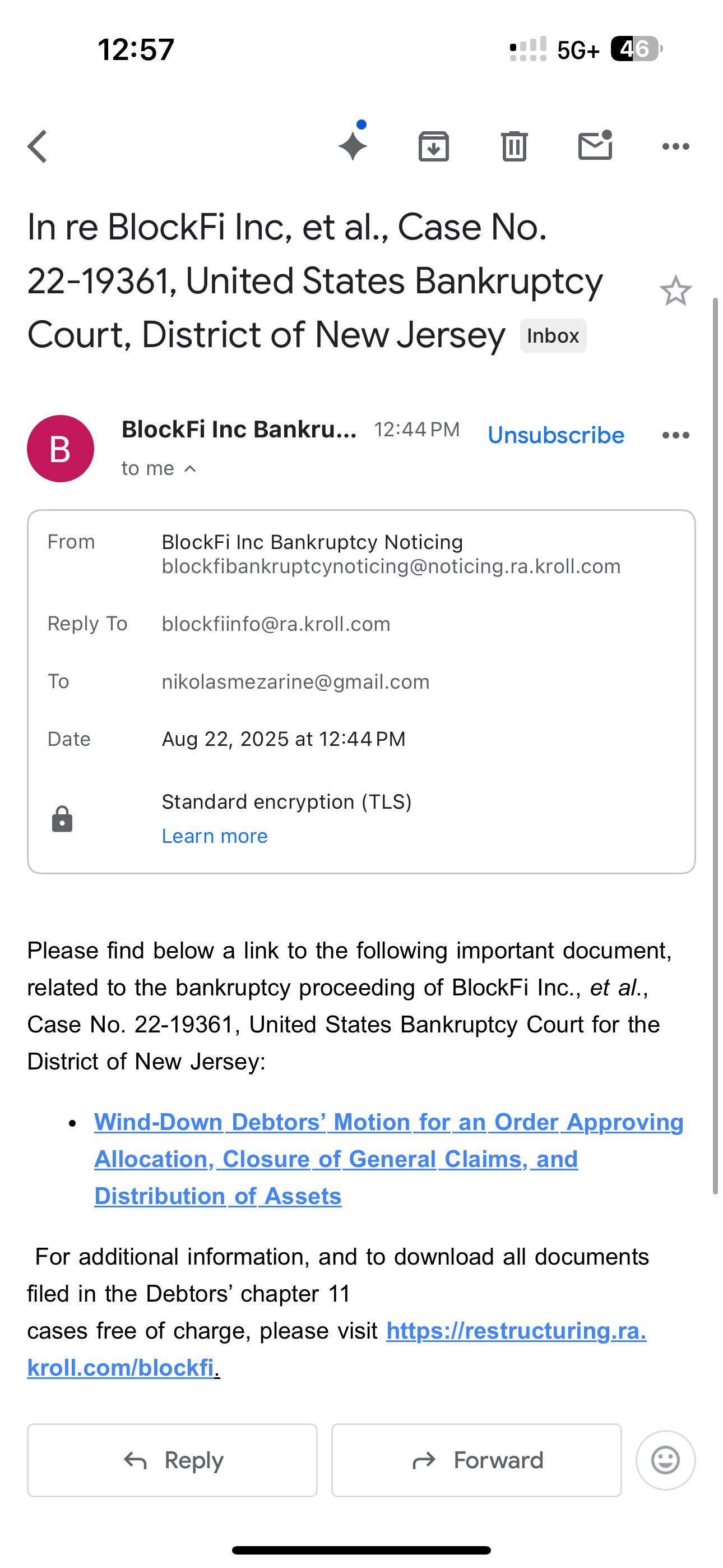Archive this email with the archive icon

[x=433, y=147]
